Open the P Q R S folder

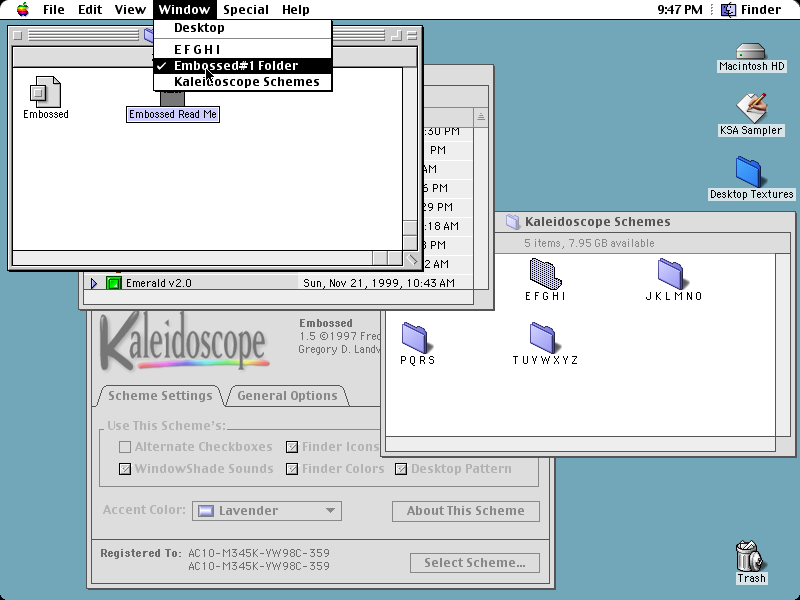(415, 337)
